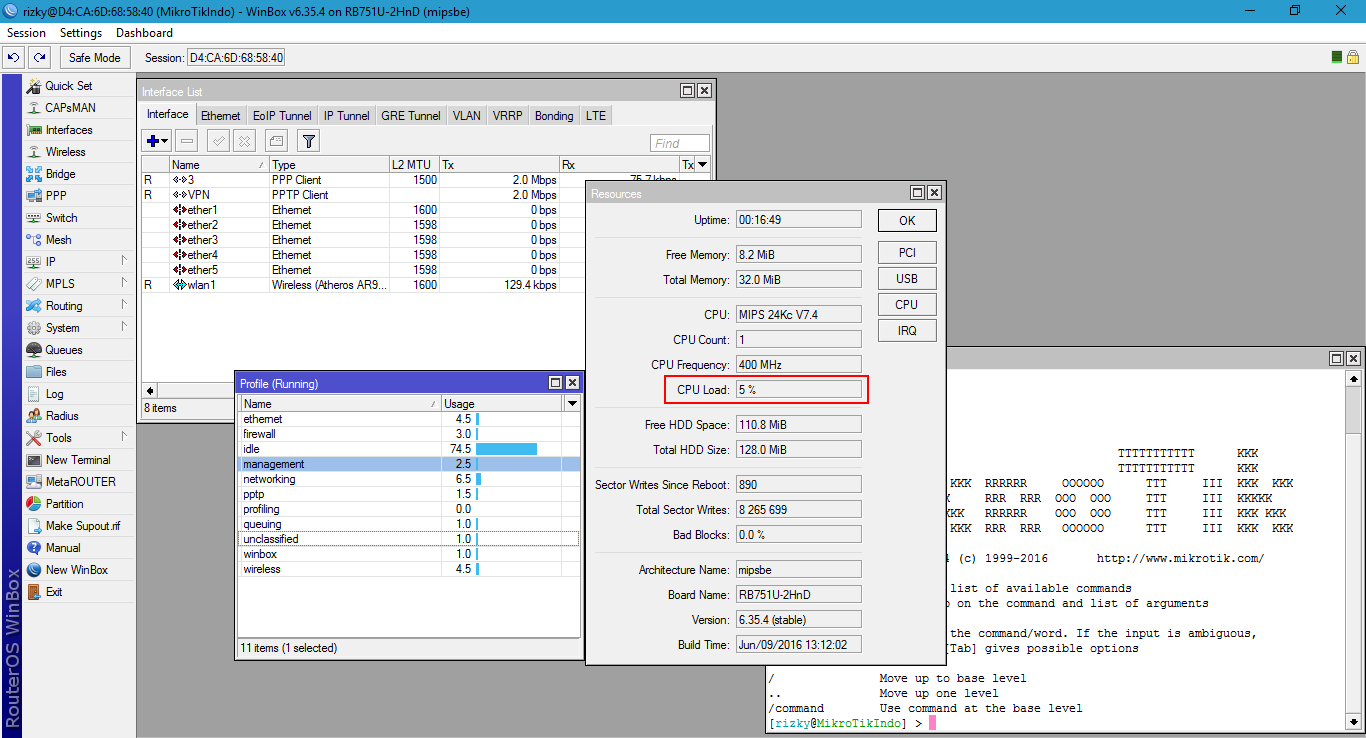The height and width of the screenshot is (738, 1366).
Task: Switch to the VLAN tab
Action: (467, 116)
